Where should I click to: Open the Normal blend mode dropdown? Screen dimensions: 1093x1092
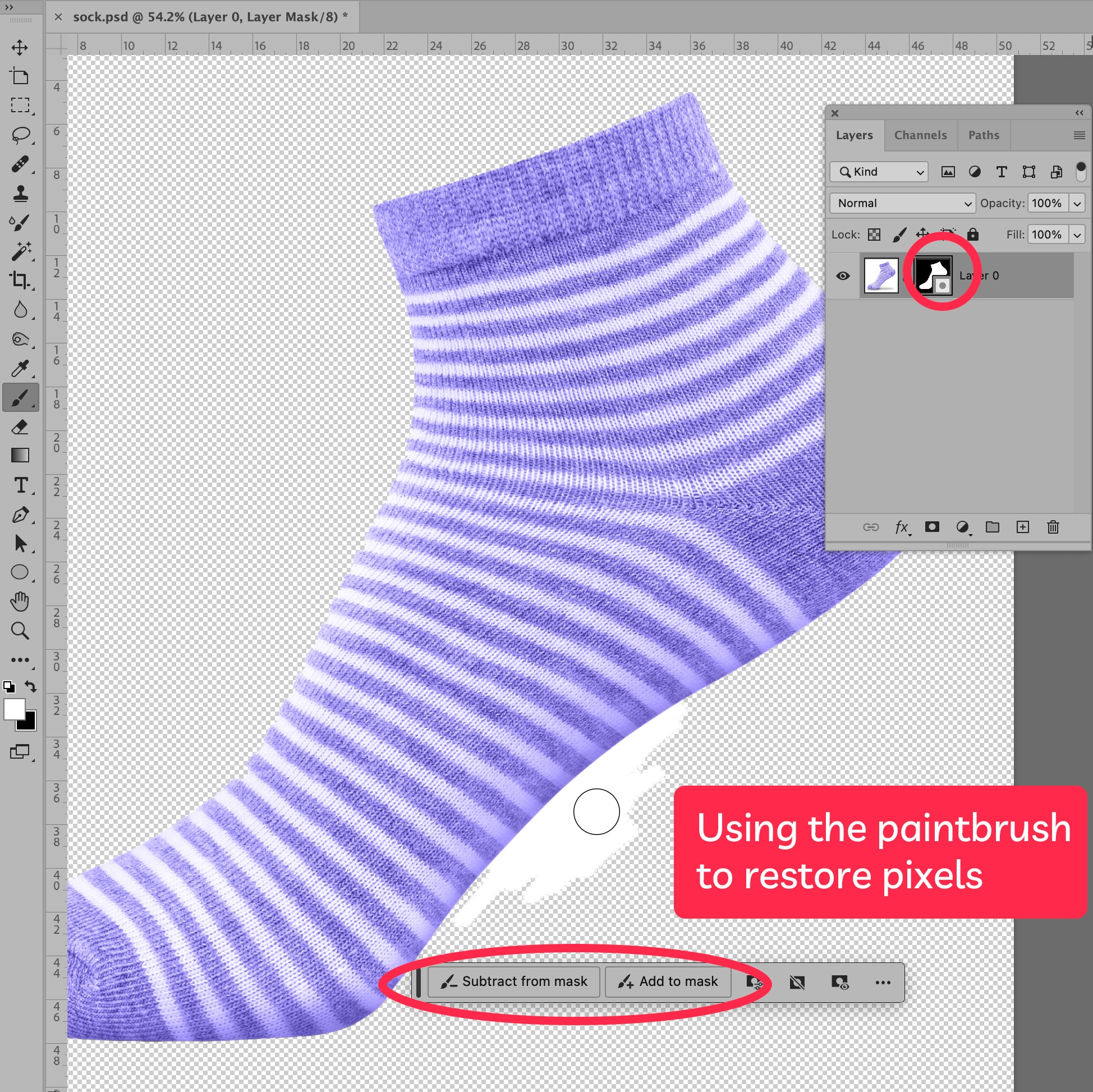pyautogui.click(x=902, y=203)
